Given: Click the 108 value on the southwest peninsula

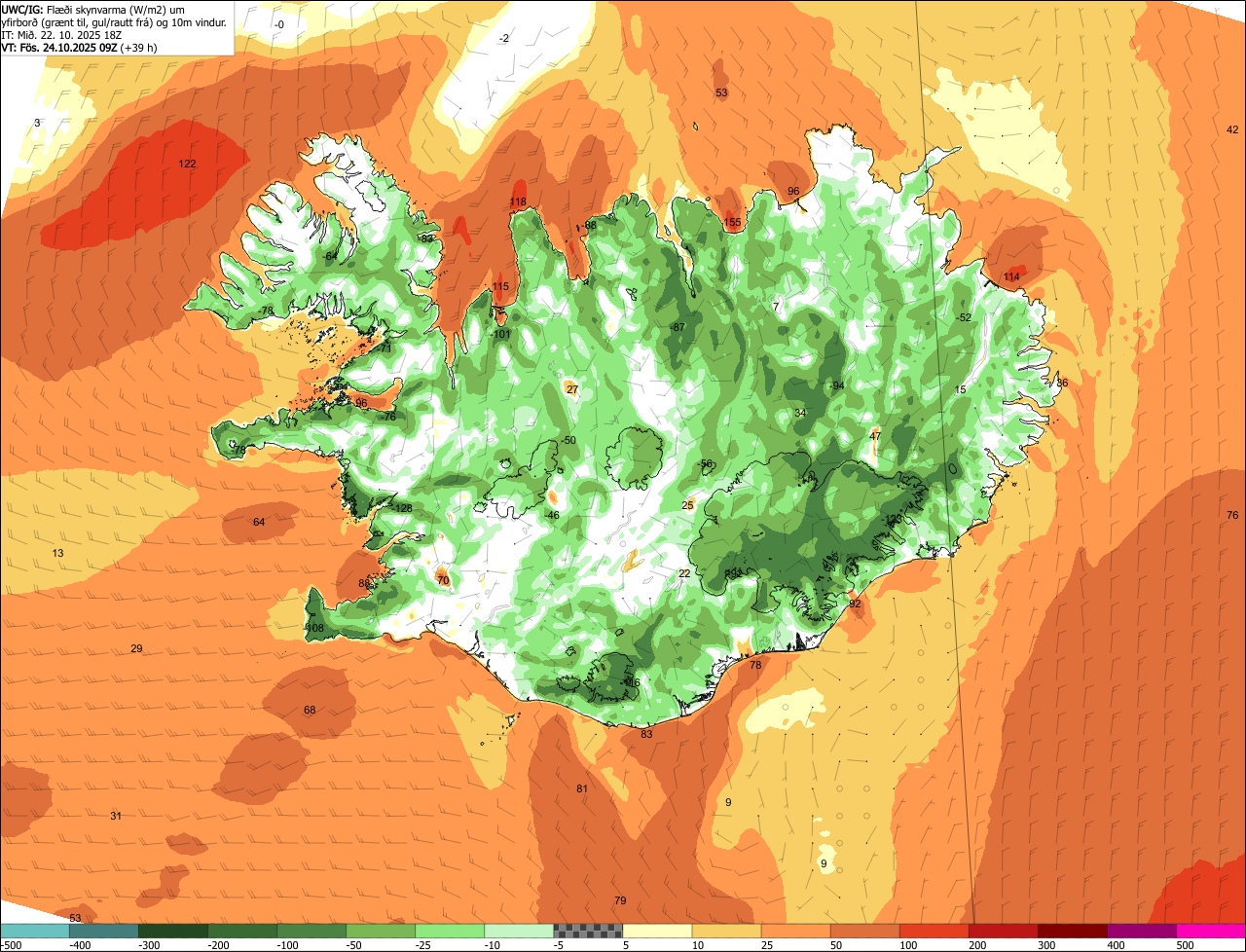Looking at the screenshot, I should click(314, 629).
